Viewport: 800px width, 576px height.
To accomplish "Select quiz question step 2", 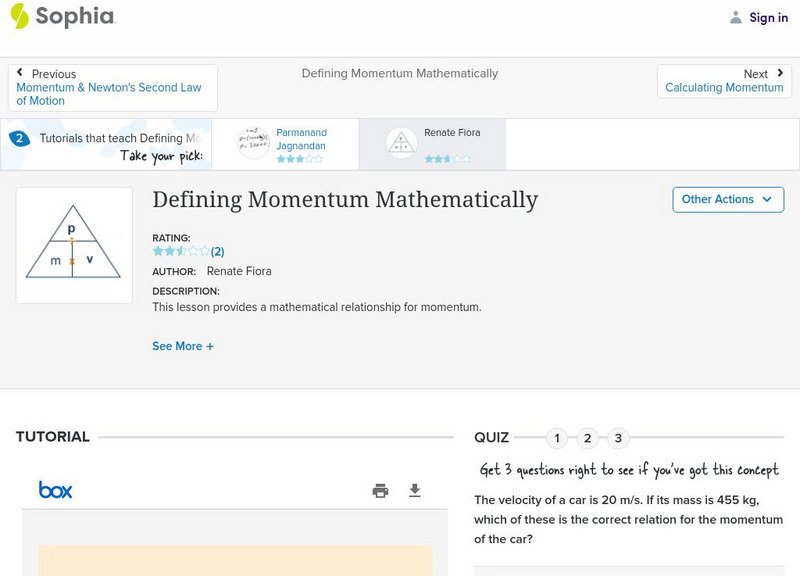I will tap(588, 438).
